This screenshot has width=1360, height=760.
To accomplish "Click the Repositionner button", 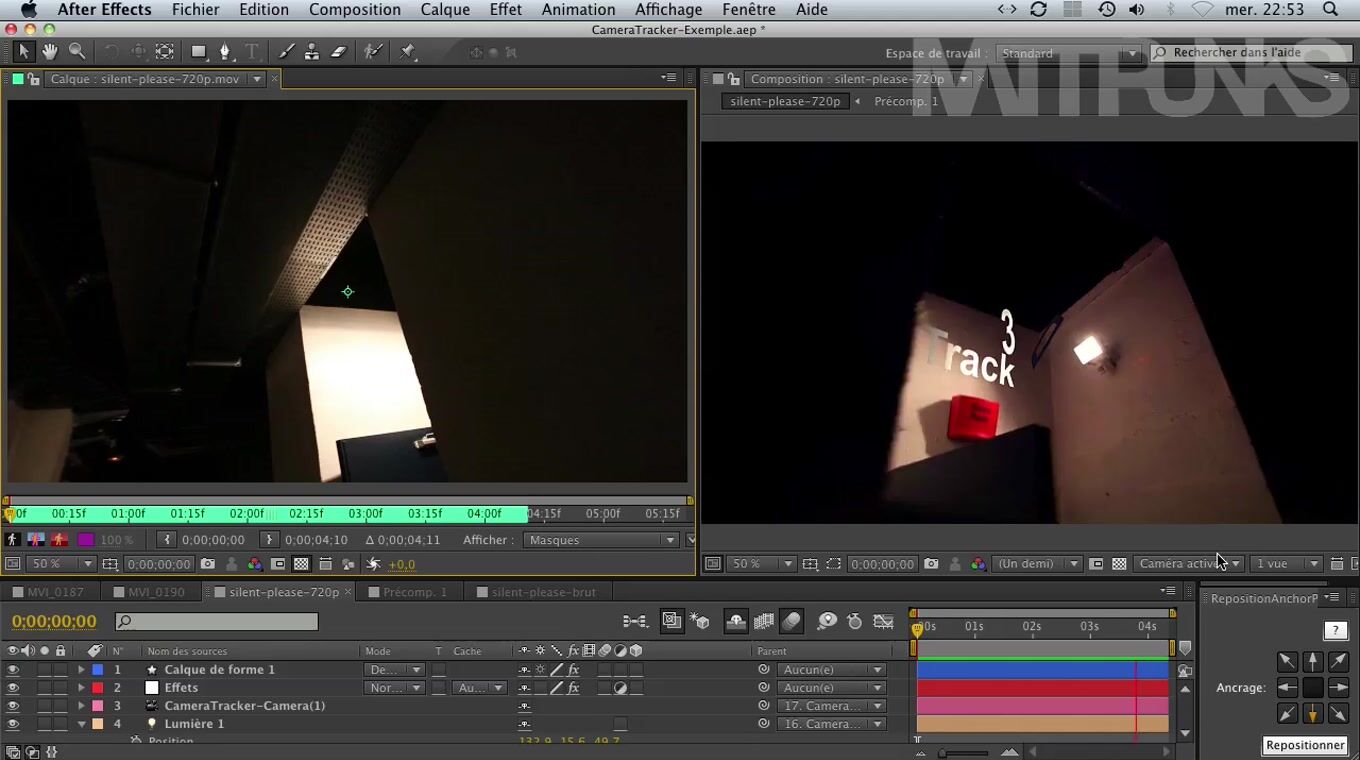I will click(x=1305, y=745).
